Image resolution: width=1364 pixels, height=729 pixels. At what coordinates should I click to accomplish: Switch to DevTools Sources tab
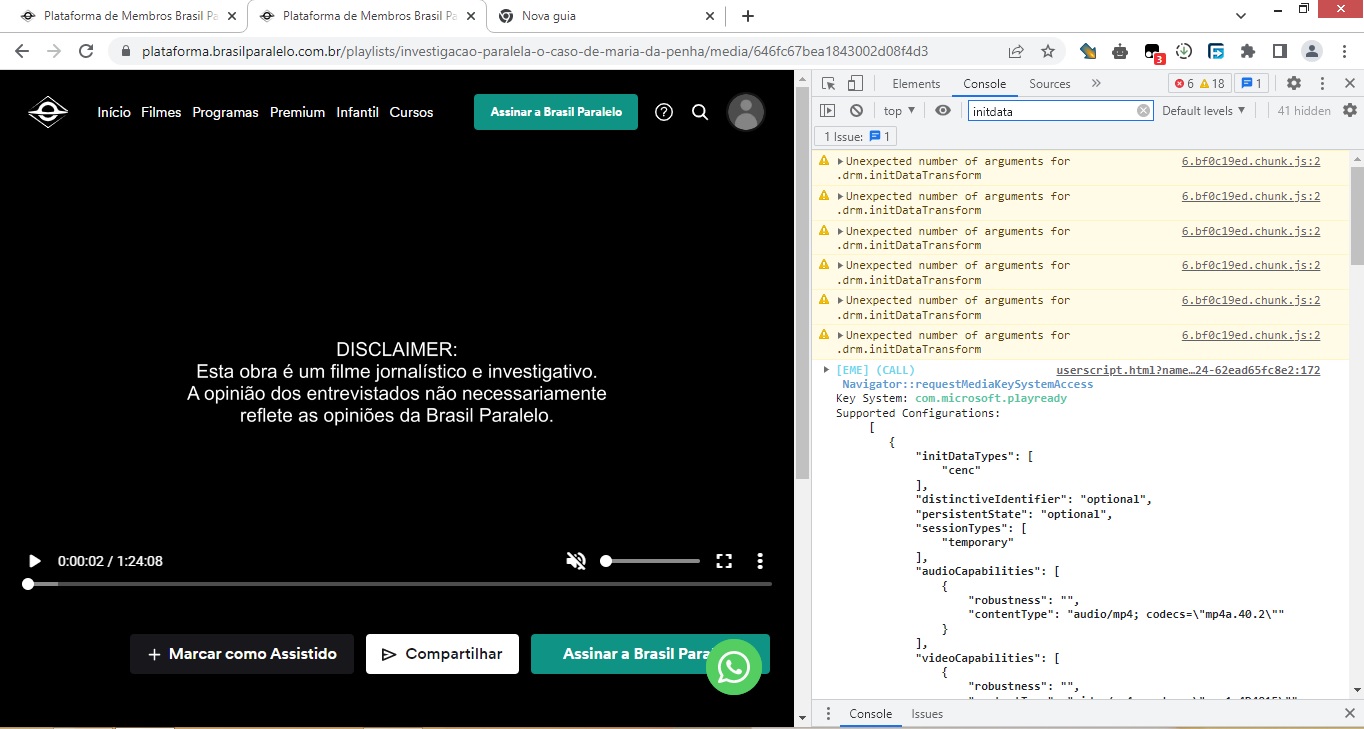point(1050,84)
